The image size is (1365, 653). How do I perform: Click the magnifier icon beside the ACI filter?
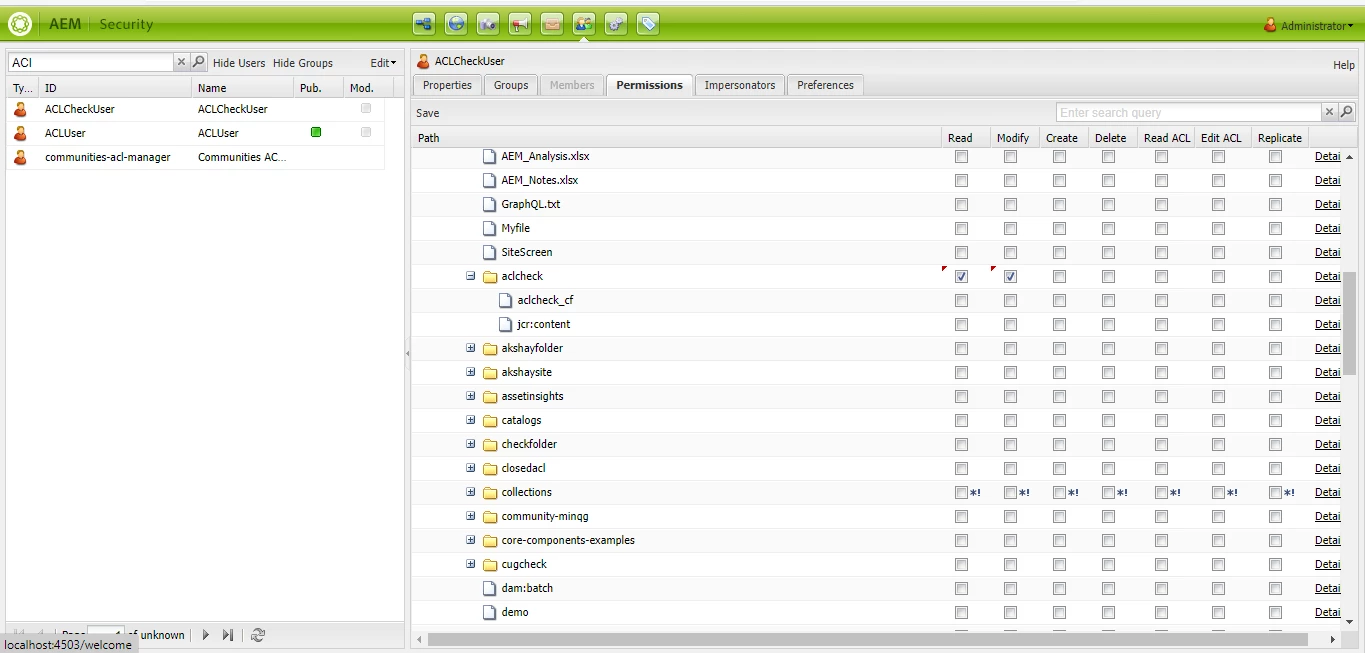198,62
